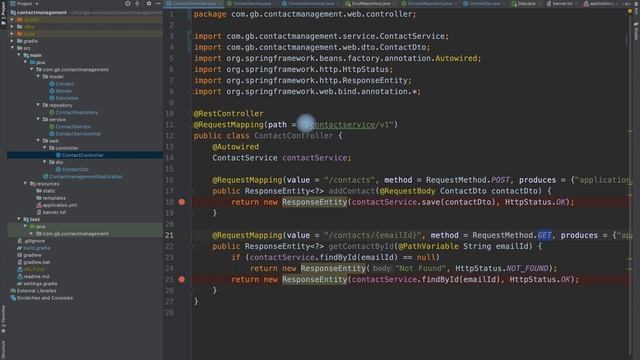Screen dimensions: 640x360
Task: Click the highlighted GET on line 21
Action: [544, 235]
